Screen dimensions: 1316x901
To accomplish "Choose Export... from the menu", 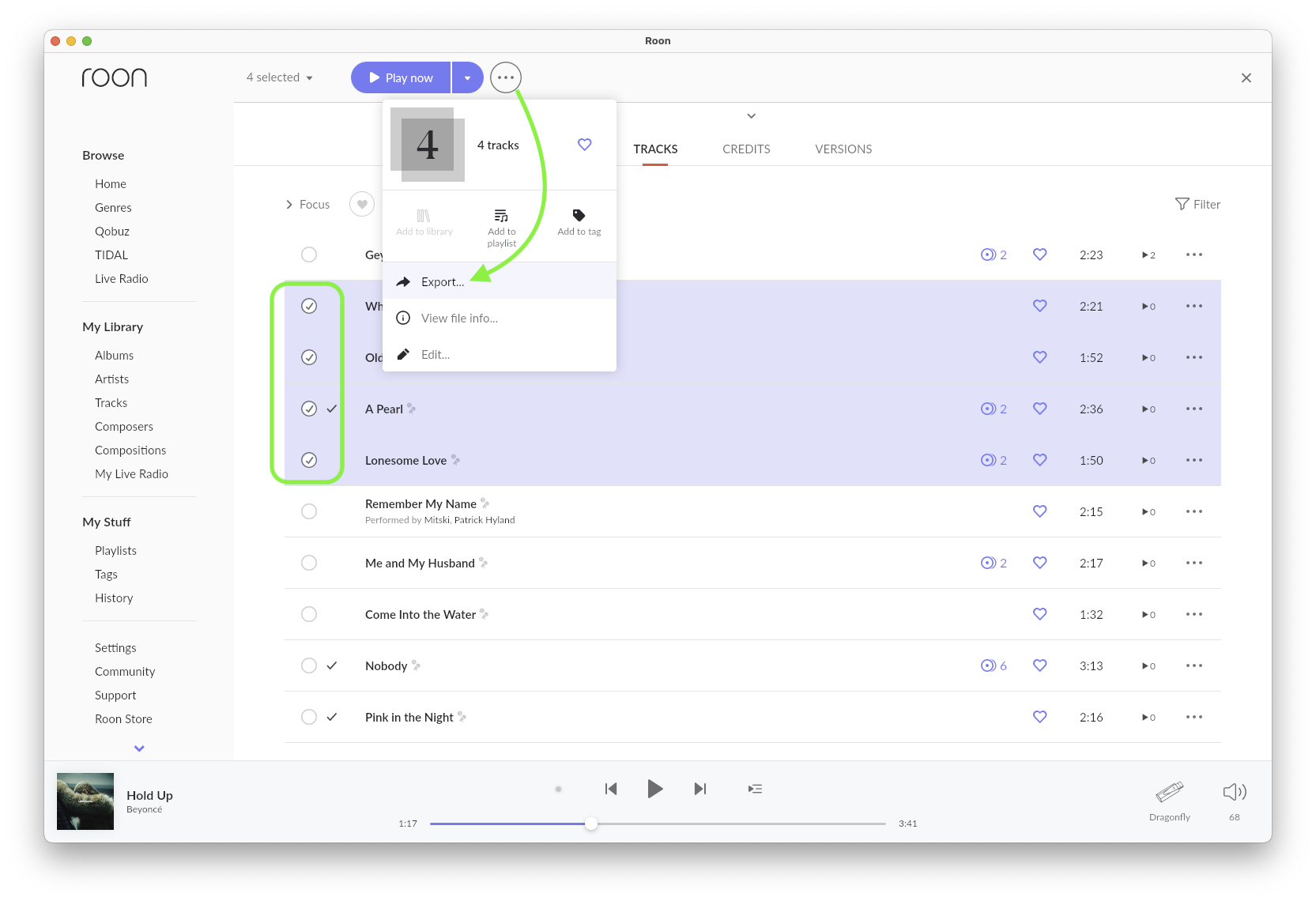I will coord(500,281).
